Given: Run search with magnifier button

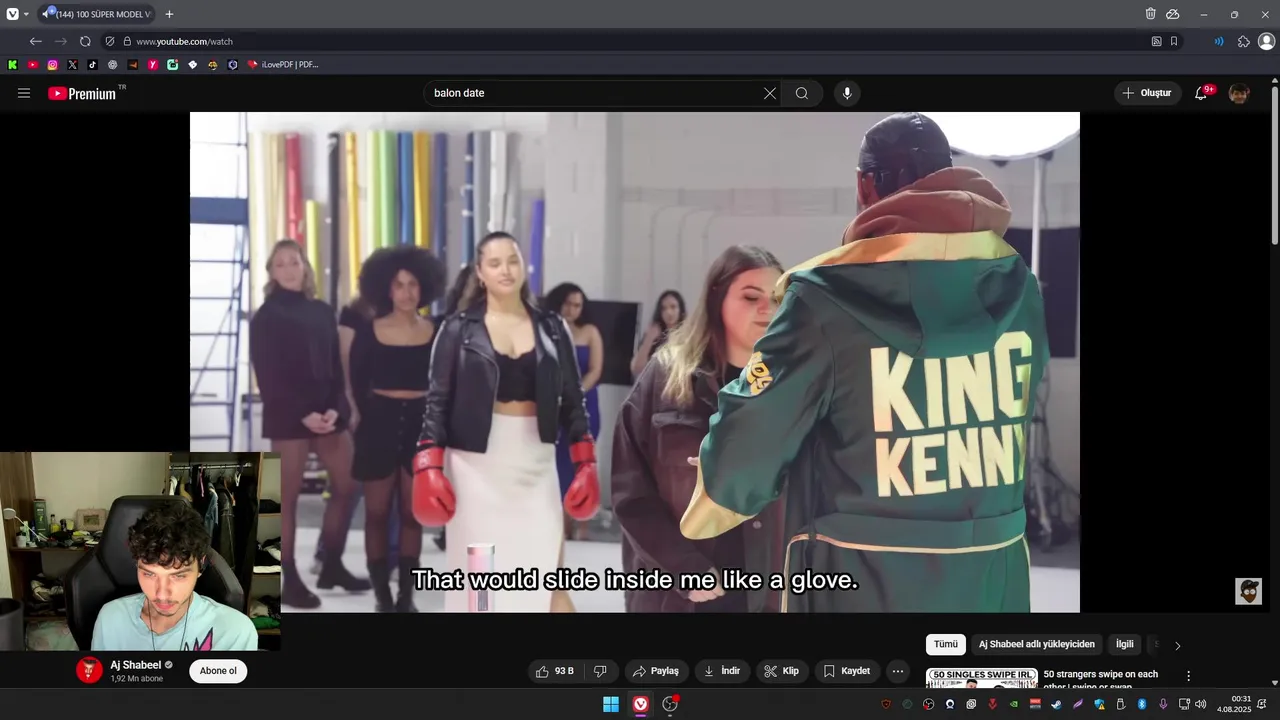Looking at the screenshot, I should (802, 93).
